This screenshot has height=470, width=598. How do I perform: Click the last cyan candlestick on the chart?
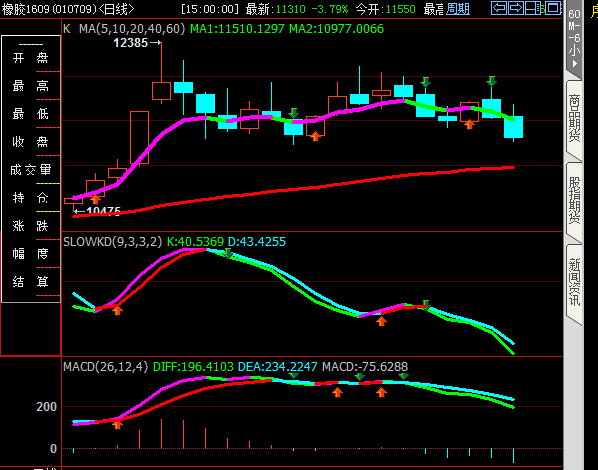click(x=513, y=127)
